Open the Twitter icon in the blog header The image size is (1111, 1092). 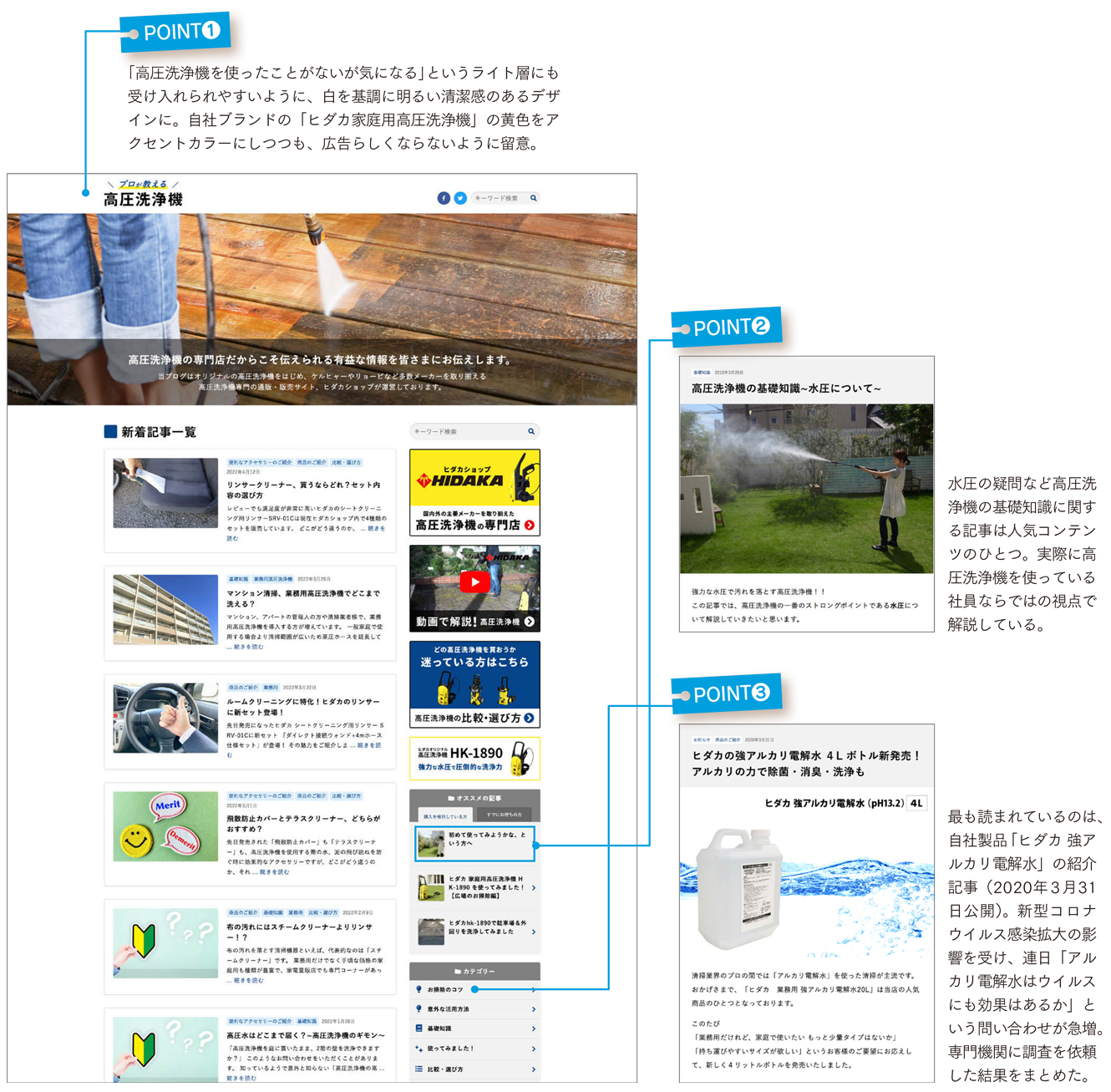tap(460, 198)
